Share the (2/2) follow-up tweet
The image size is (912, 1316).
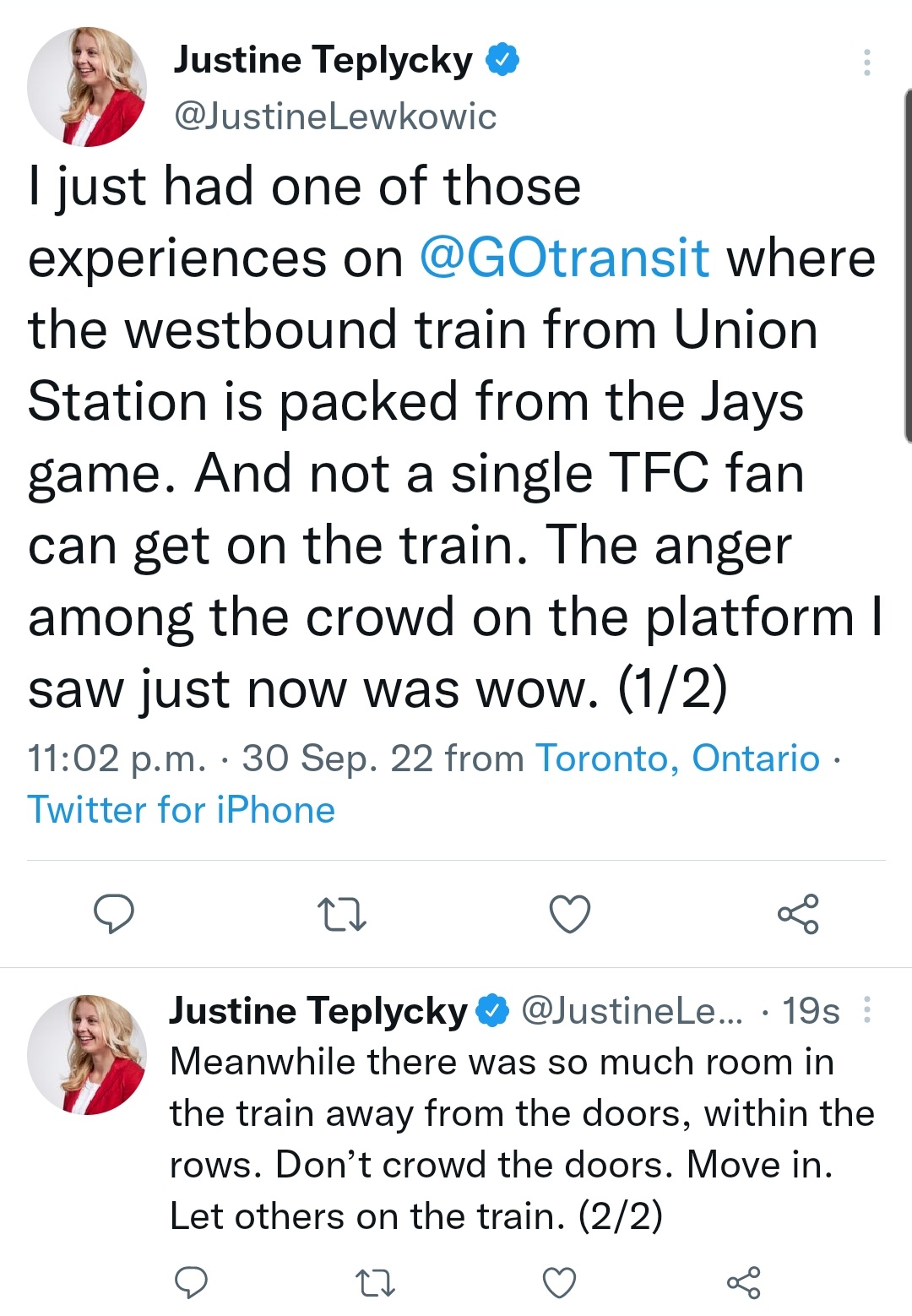(743, 1282)
